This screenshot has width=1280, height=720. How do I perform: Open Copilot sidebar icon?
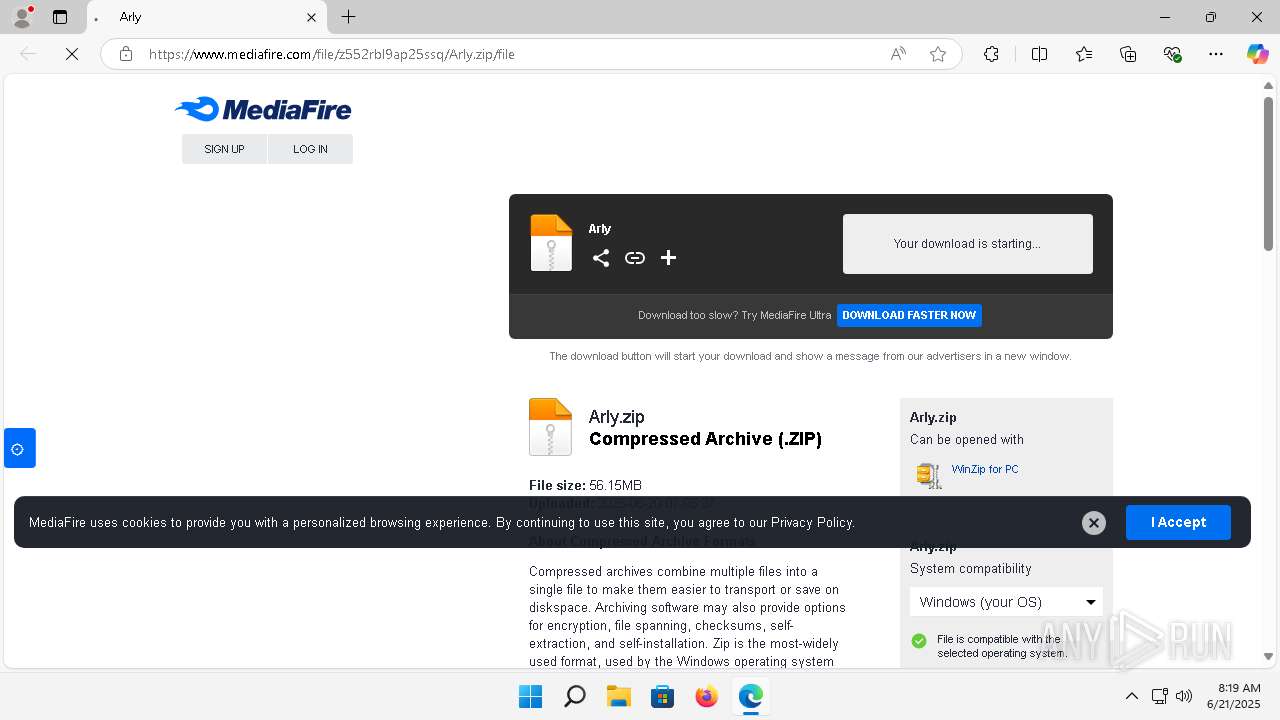pyautogui.click(x=1258, y=54)
